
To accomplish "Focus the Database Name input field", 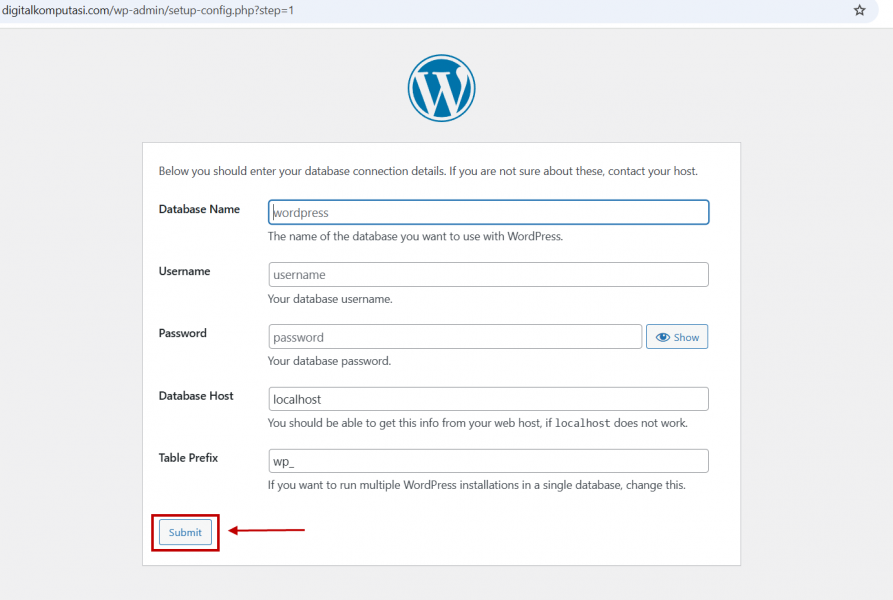I will (x=489, y=212).
